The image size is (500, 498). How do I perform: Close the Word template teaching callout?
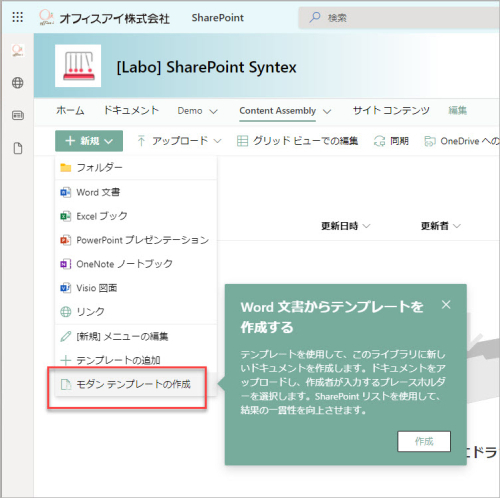[446, 305]
